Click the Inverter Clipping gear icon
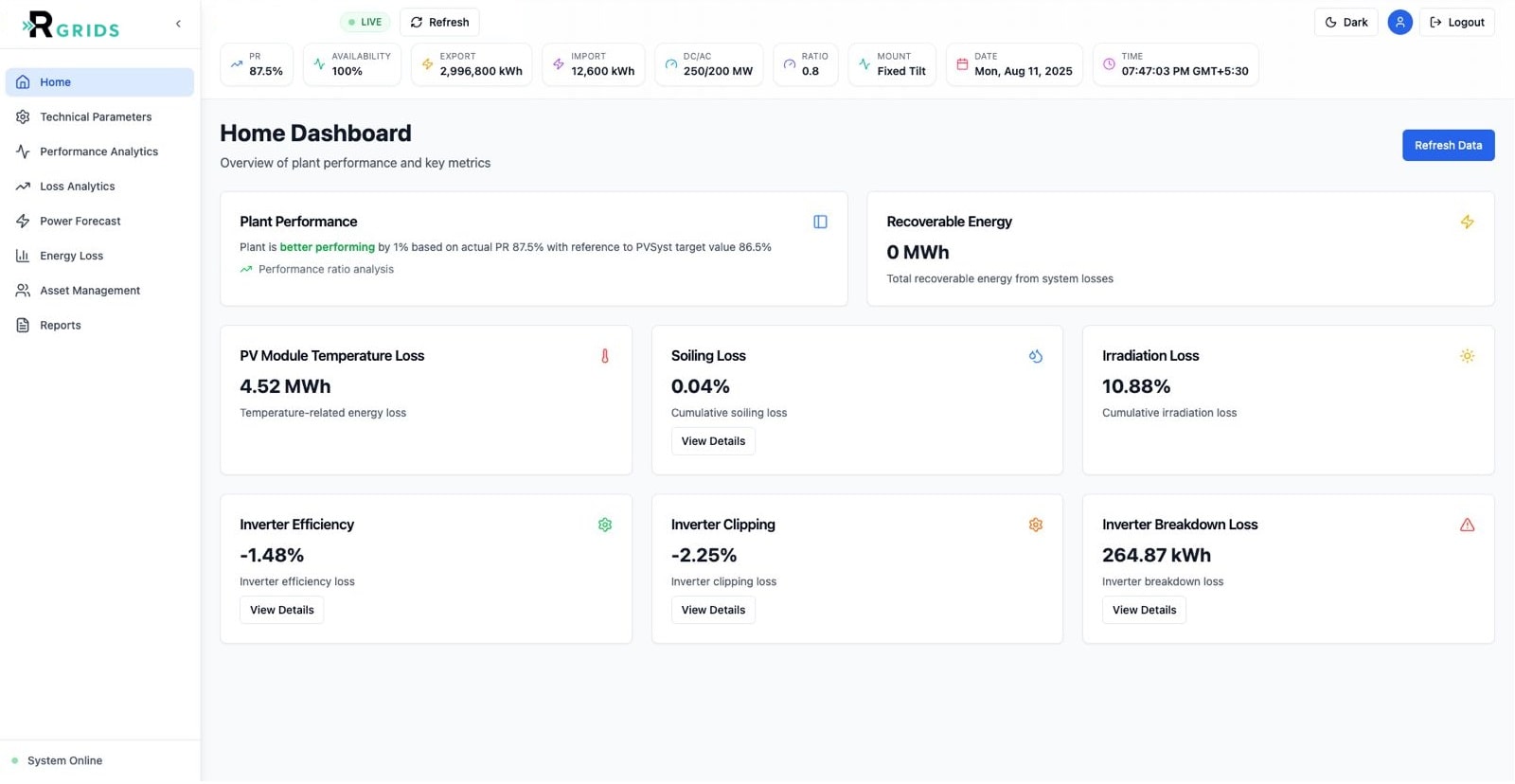The image size is (1515, 784). [1036, 525]
